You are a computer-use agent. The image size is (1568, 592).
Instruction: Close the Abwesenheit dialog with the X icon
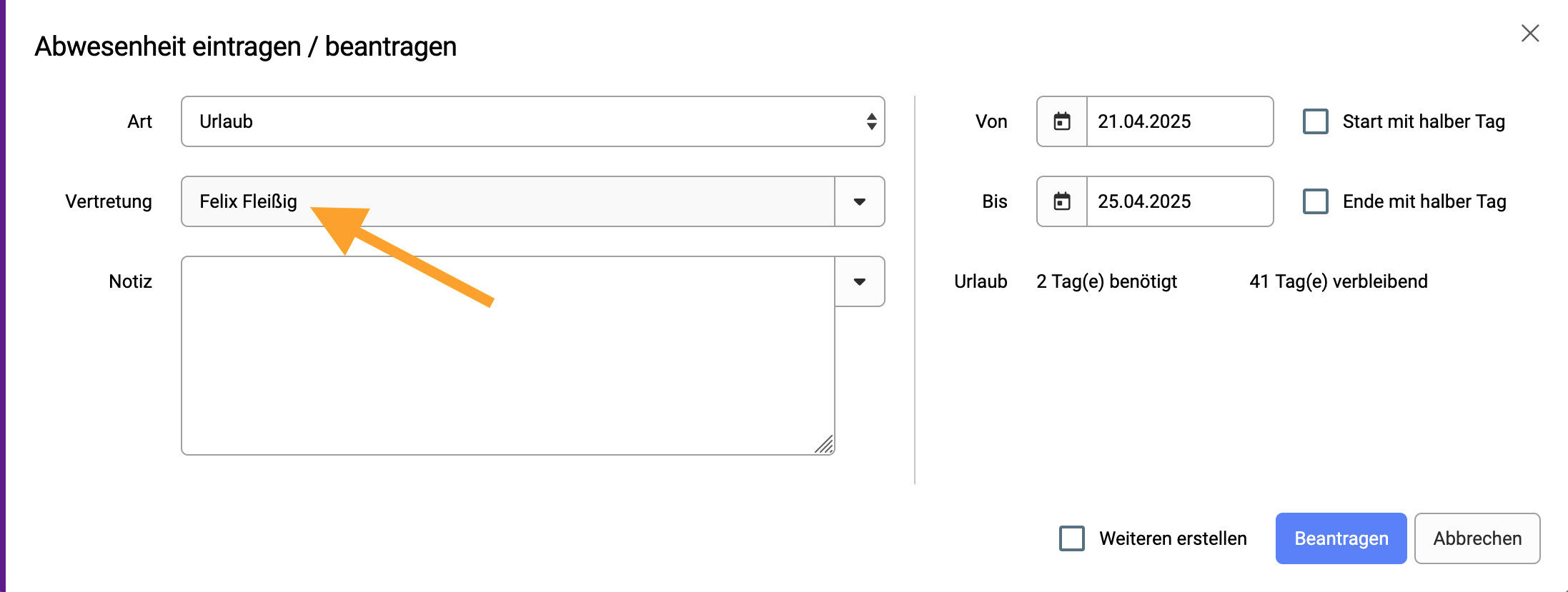tap(1529, 33)
